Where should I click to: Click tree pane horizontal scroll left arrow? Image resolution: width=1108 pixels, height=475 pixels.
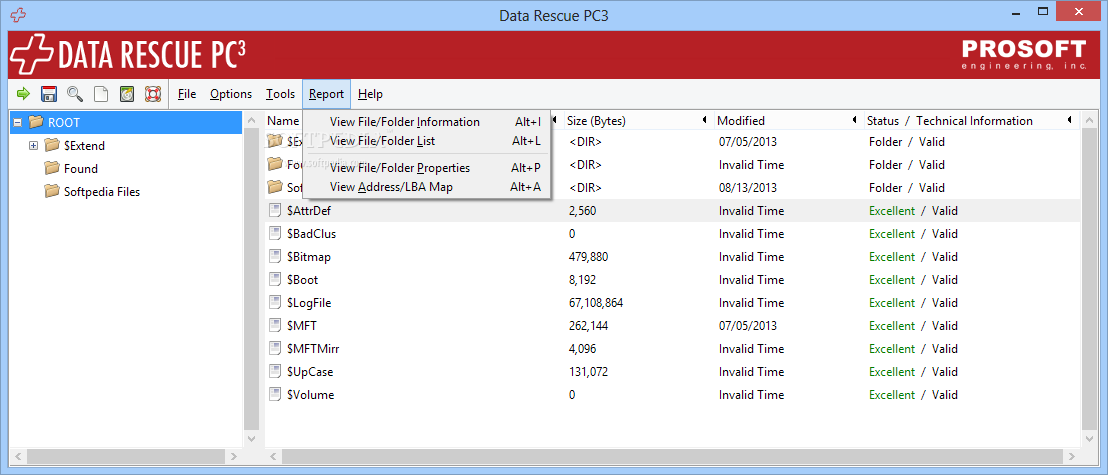18,457
